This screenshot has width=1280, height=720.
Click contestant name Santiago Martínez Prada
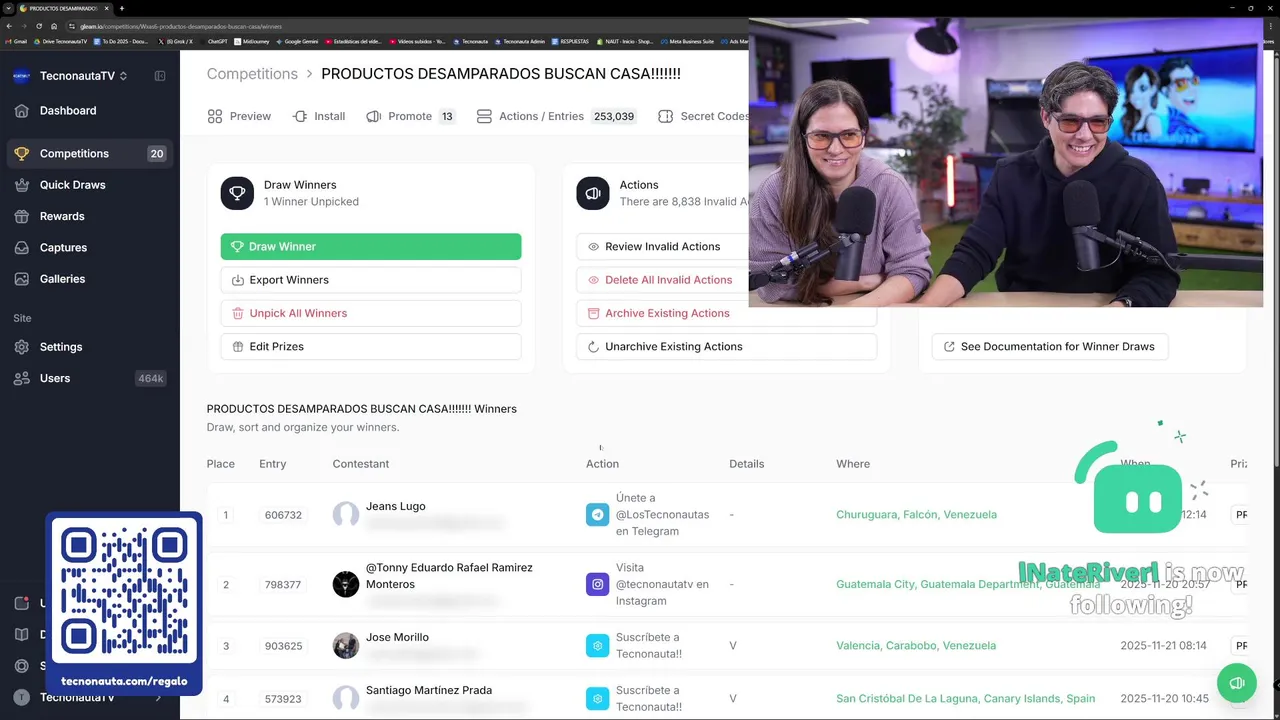429,690
